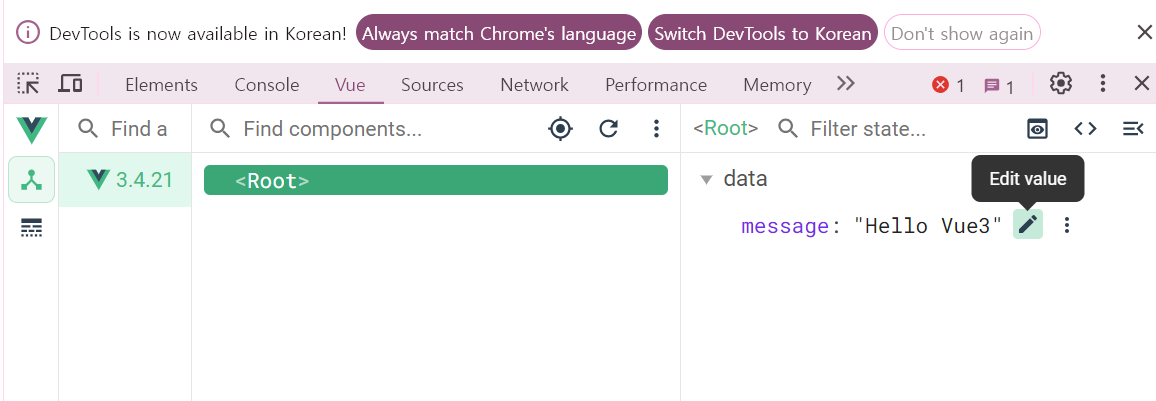
Task: Open the Vue timeline view icon
Action: (x=31, y=229)
